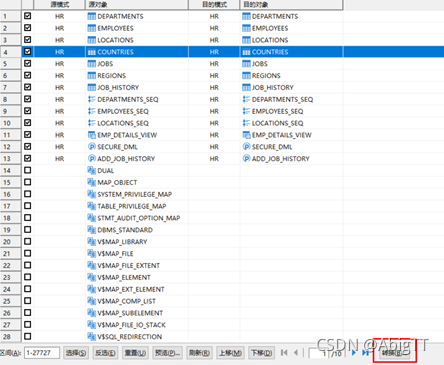This screenshot has height=365, width=444.
Task: Select source text V$MAP_EXT_ELEMENT
Action: tap(131, 289)
